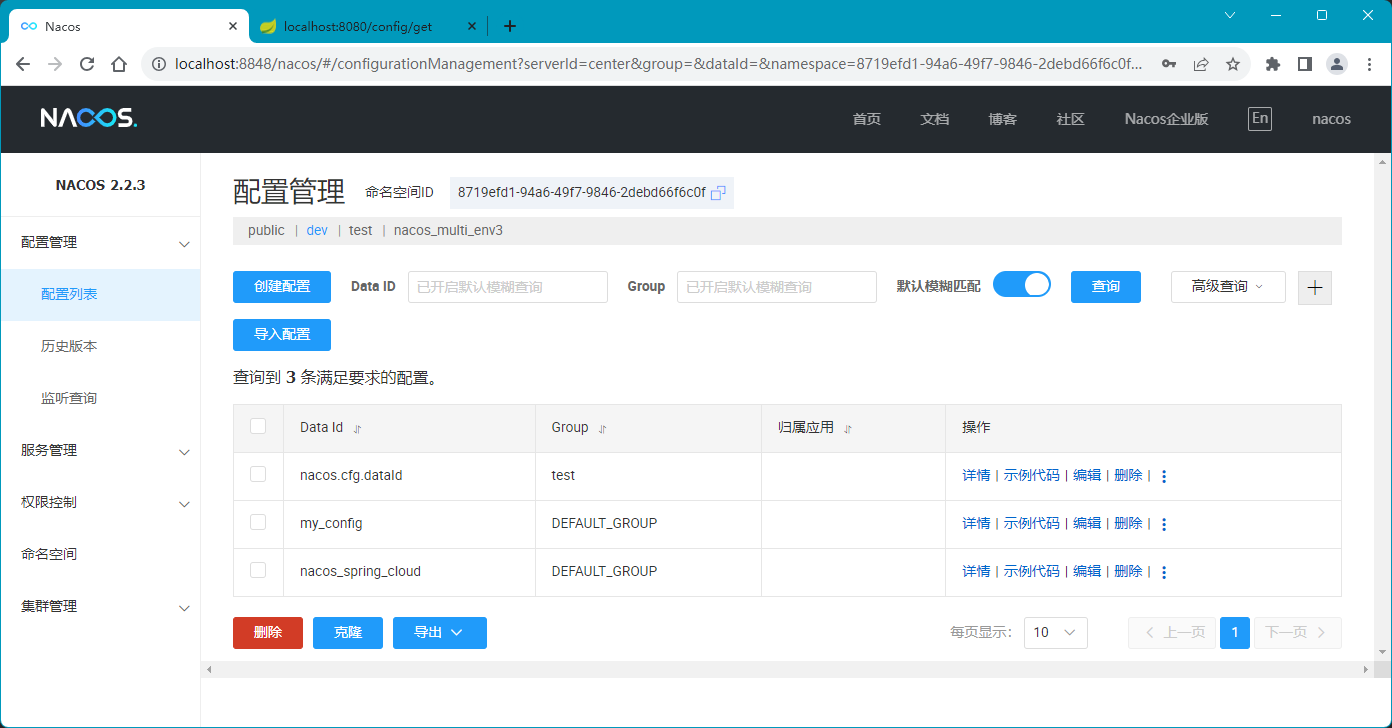Click 删除 link in my_config row

(1128, 524)
